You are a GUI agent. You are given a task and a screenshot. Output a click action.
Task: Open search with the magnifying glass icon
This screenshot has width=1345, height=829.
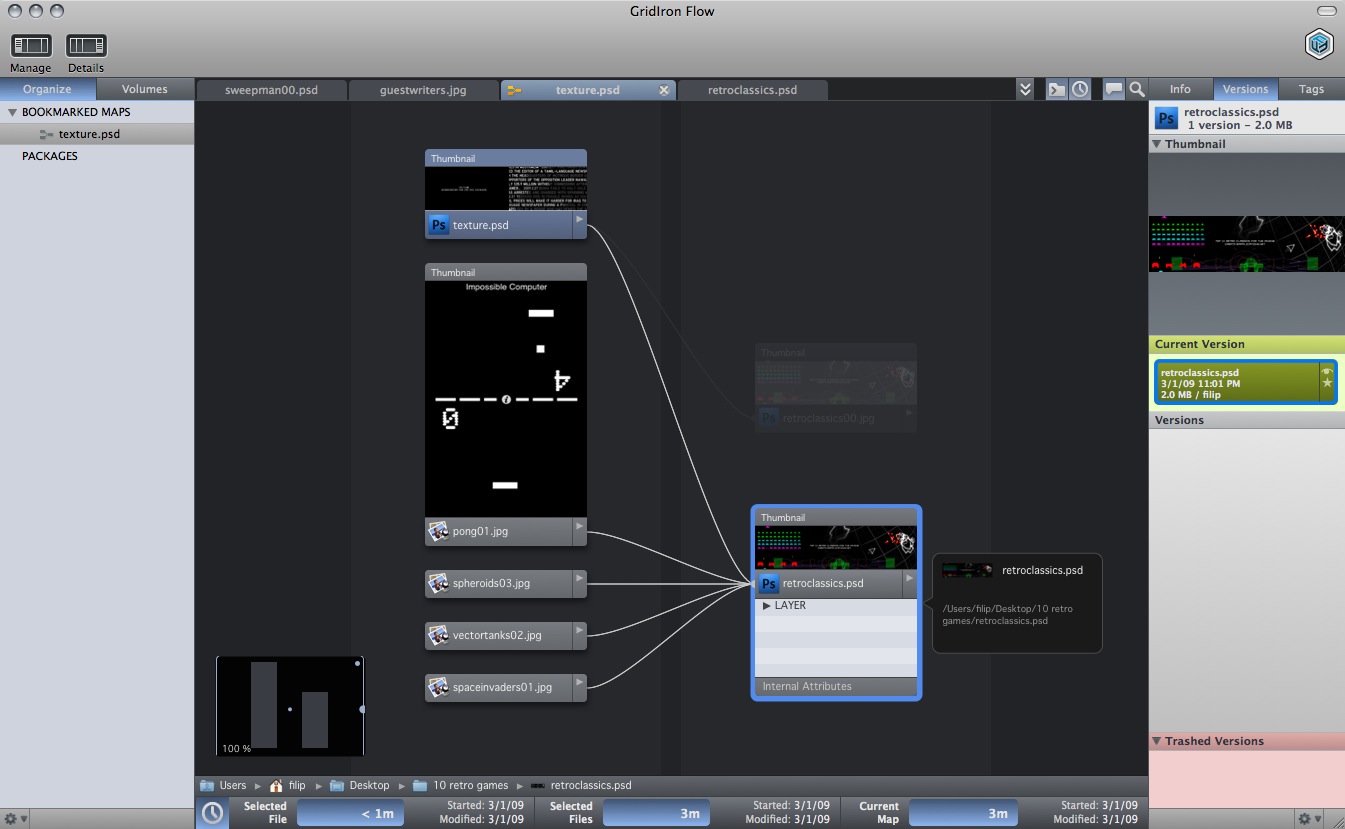click(x=1137, y=90)
